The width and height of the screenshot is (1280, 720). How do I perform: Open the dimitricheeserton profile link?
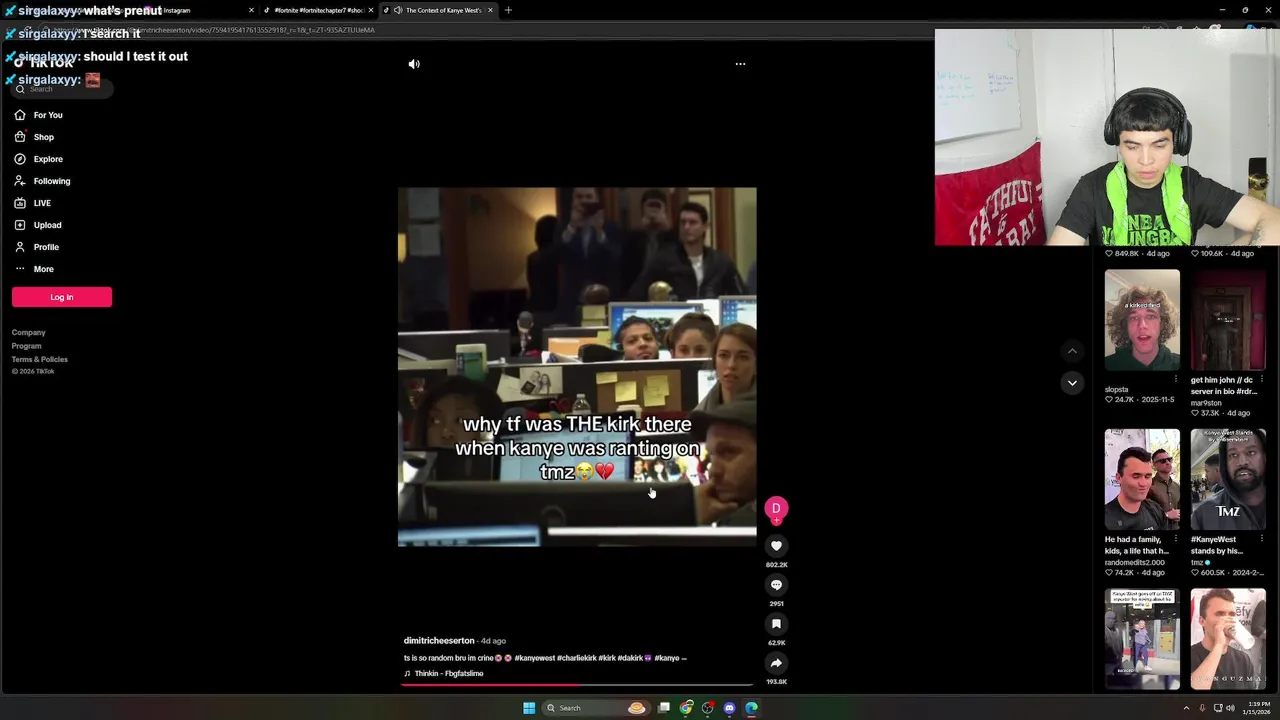(x=439, y=641)
